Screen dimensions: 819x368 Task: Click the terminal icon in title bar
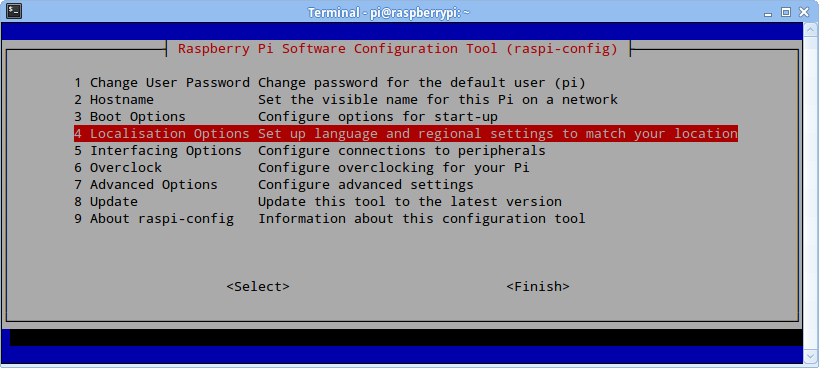tap(14, 11)
